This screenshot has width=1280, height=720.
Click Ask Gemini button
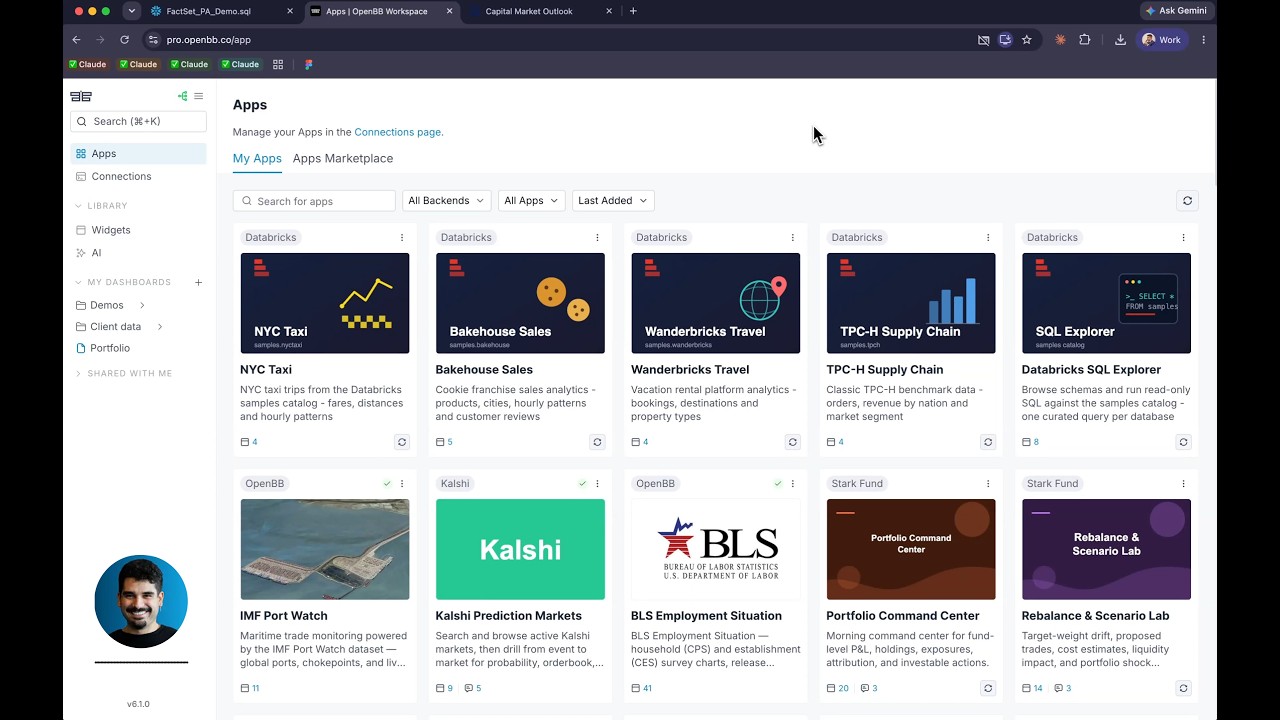[1177, 11]
